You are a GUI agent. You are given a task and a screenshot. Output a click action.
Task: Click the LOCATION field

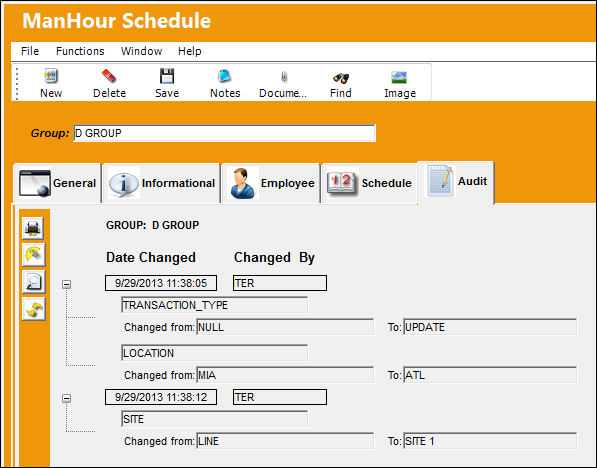click(x=214, y=353)
